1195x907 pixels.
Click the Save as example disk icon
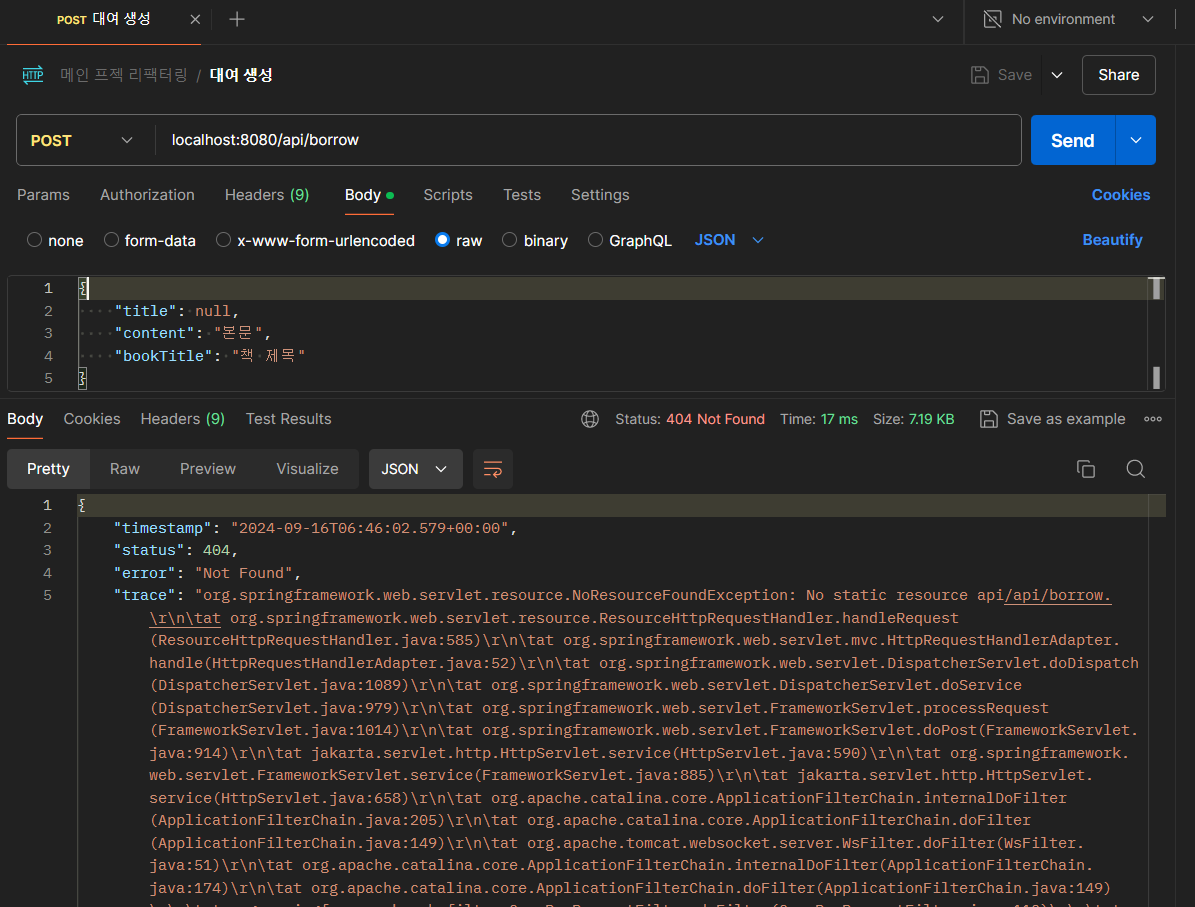tap(988, 419)
